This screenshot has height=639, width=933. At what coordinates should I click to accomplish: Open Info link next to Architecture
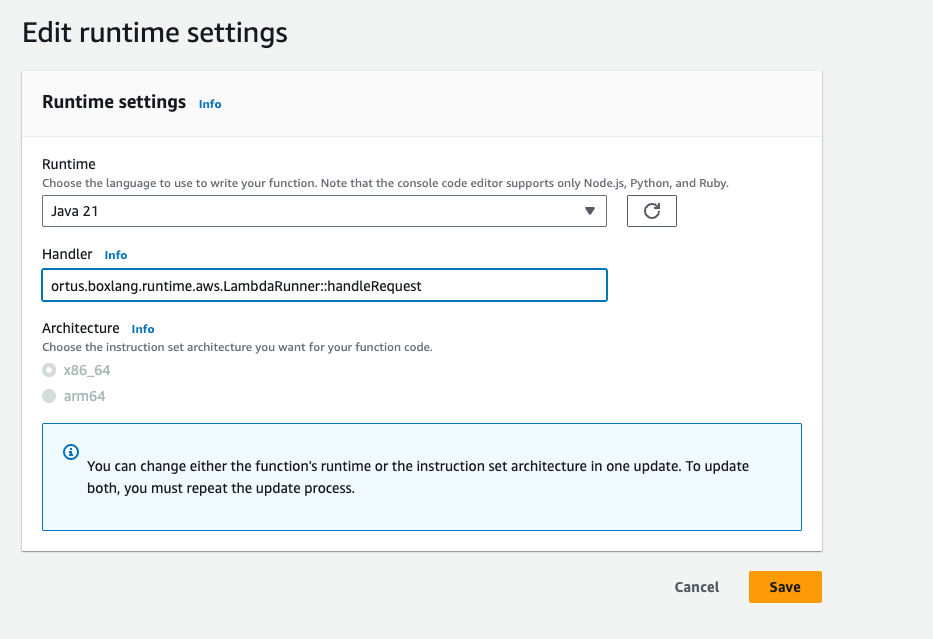pos(143,329)
